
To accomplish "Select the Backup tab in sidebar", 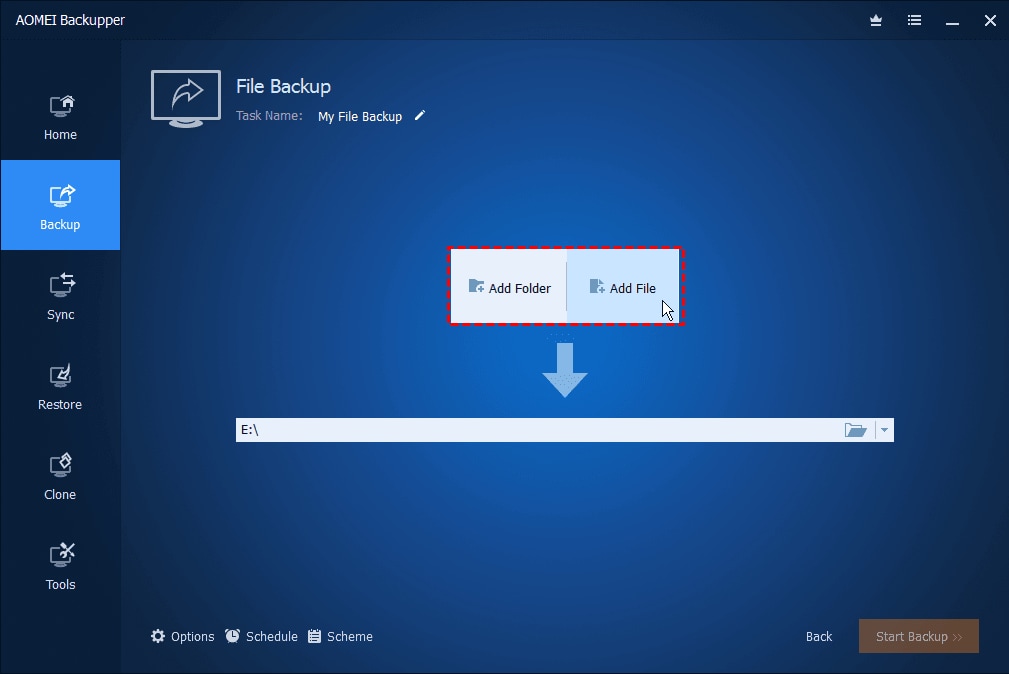I will click(x=60, y=205).
